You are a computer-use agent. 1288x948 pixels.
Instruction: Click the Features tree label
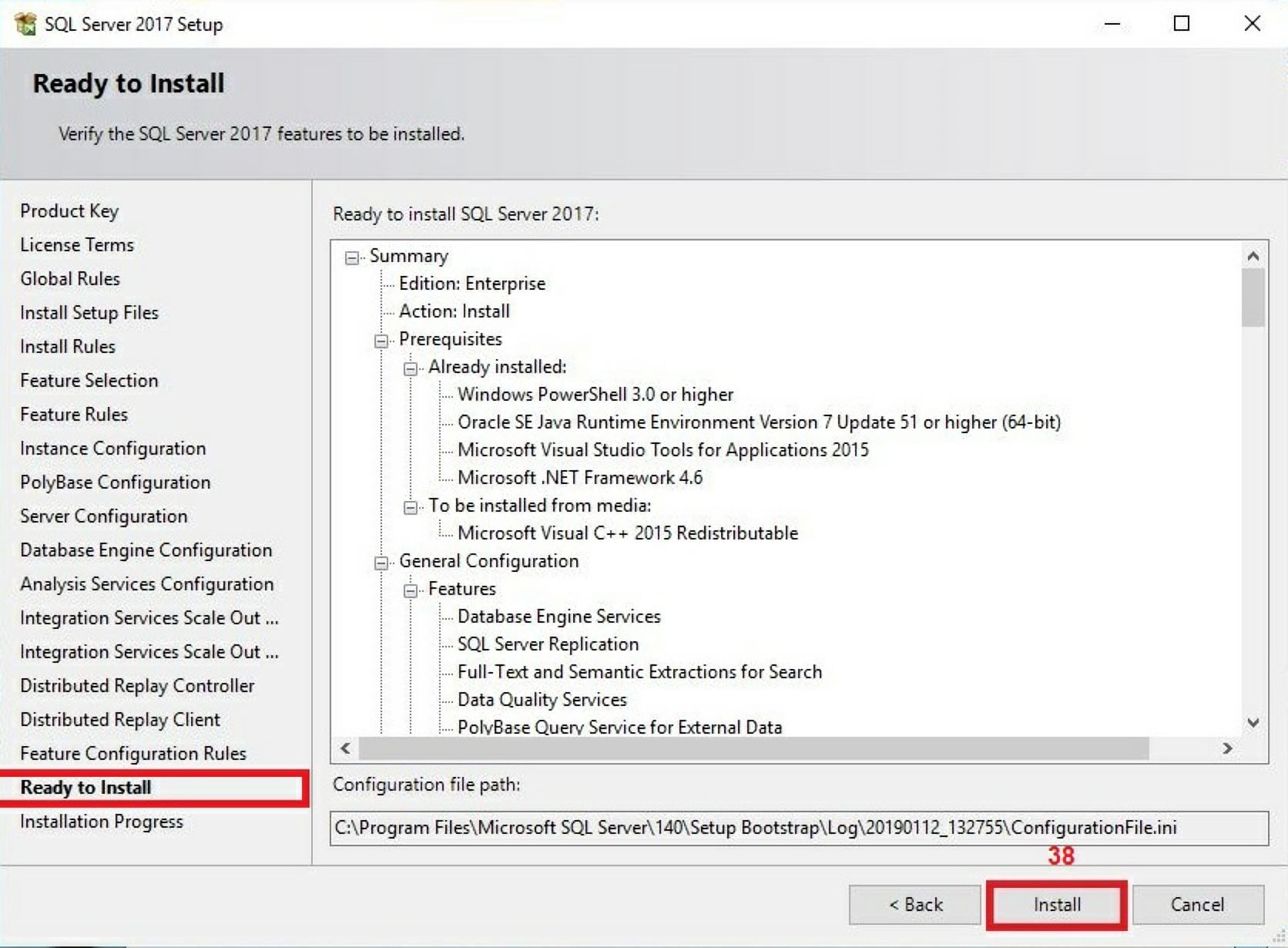(x=462, y=589)
